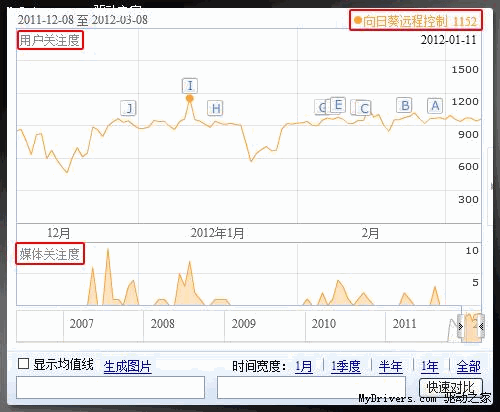500x412 pixels.
Task: Click the date label 2012-01-11
Action: pos(449,40)
